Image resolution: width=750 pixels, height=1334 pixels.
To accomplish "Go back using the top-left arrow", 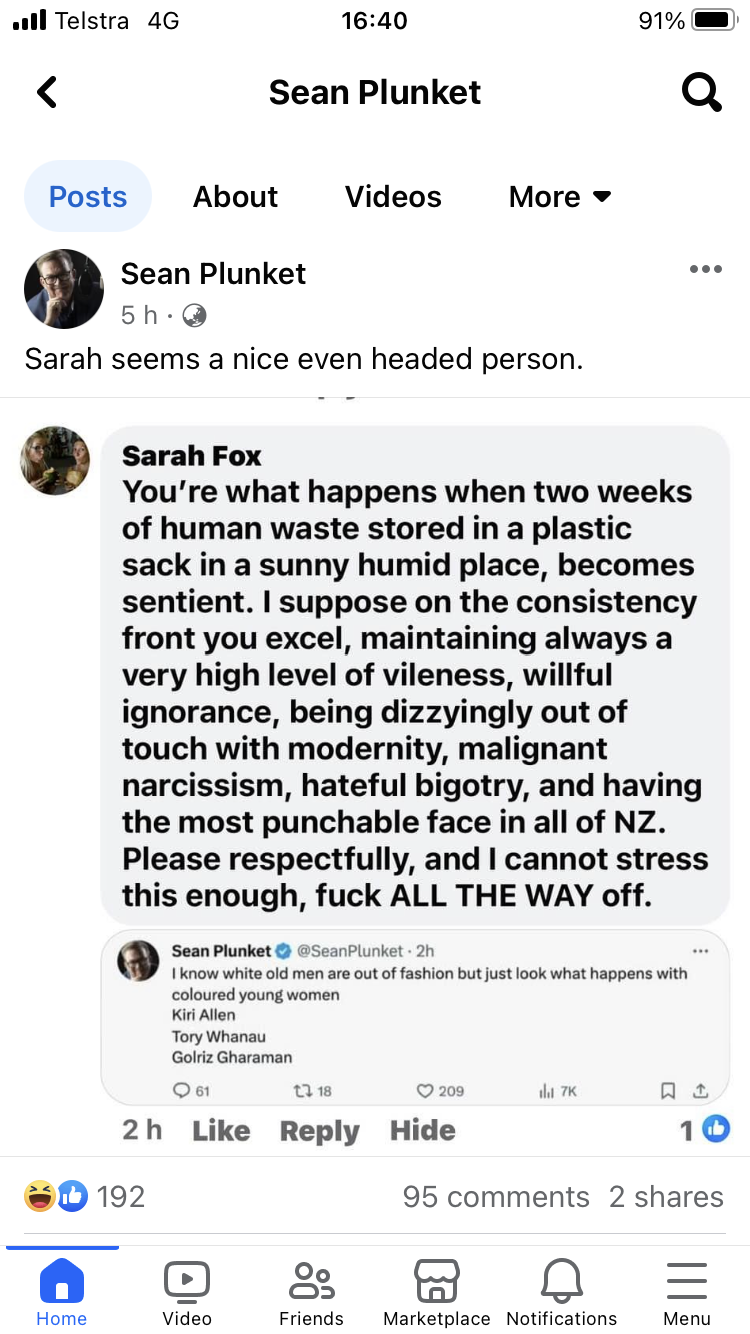I will coord(47,92).
